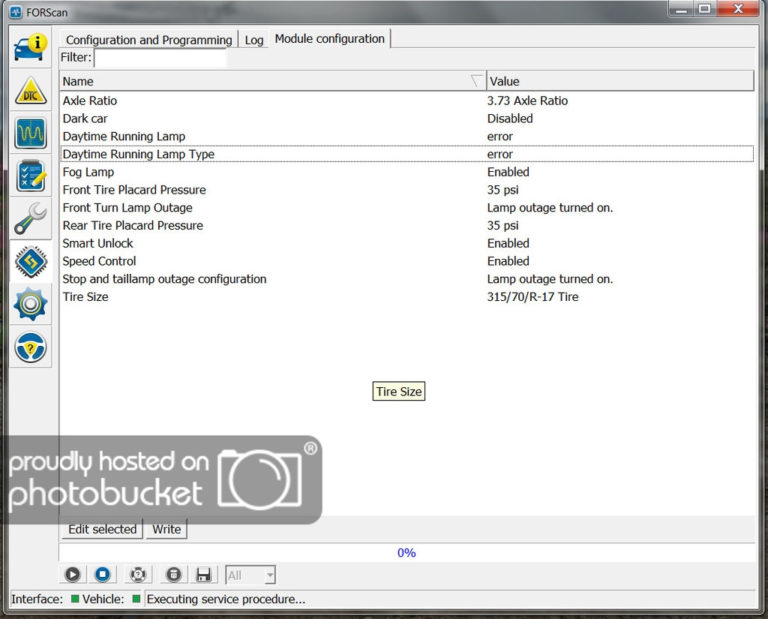Select Stop and taillamp outage configuration row

[407, 279]
